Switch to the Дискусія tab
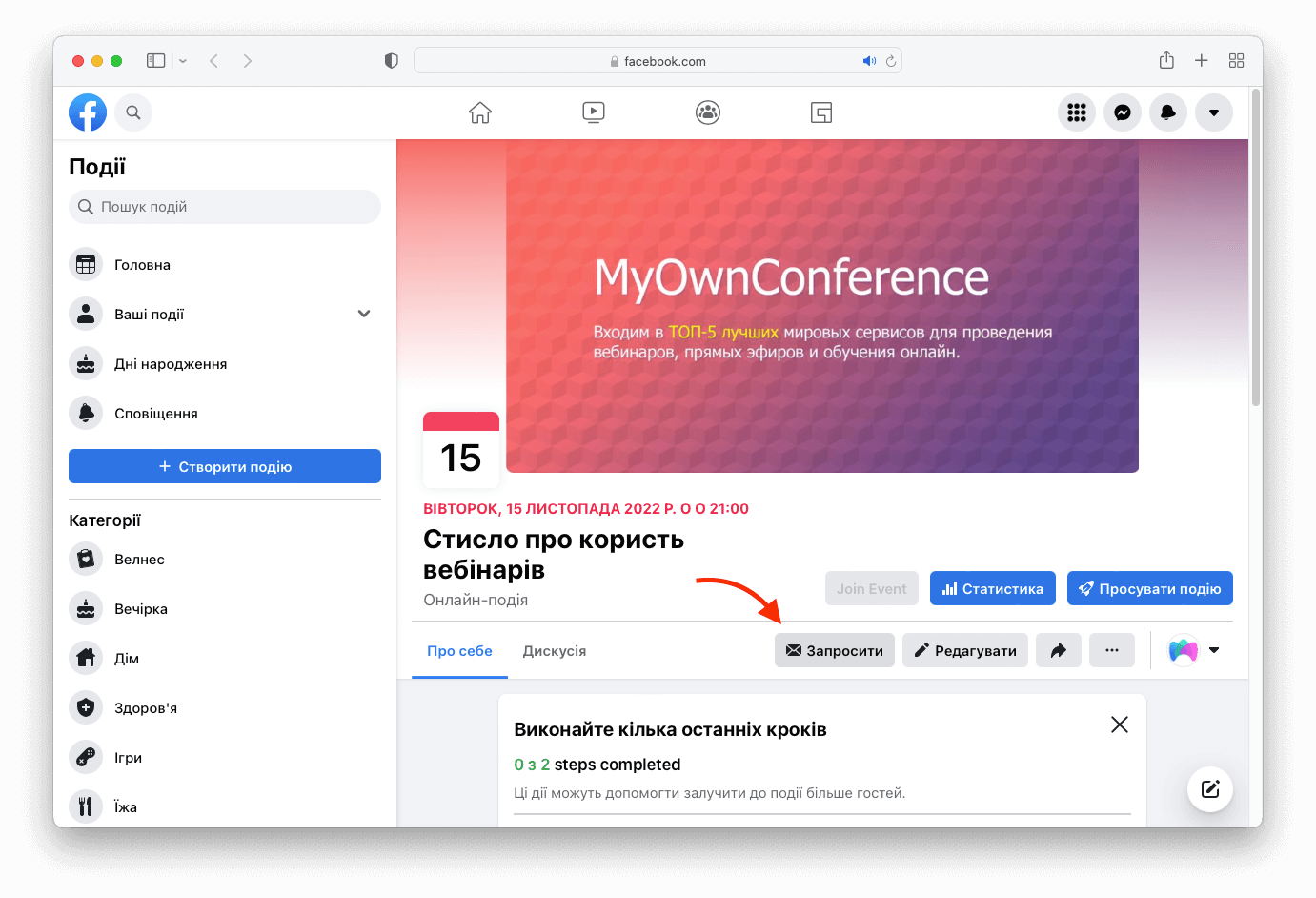The width and height of the screenshot is (1316, 898). tap(555, 651)
